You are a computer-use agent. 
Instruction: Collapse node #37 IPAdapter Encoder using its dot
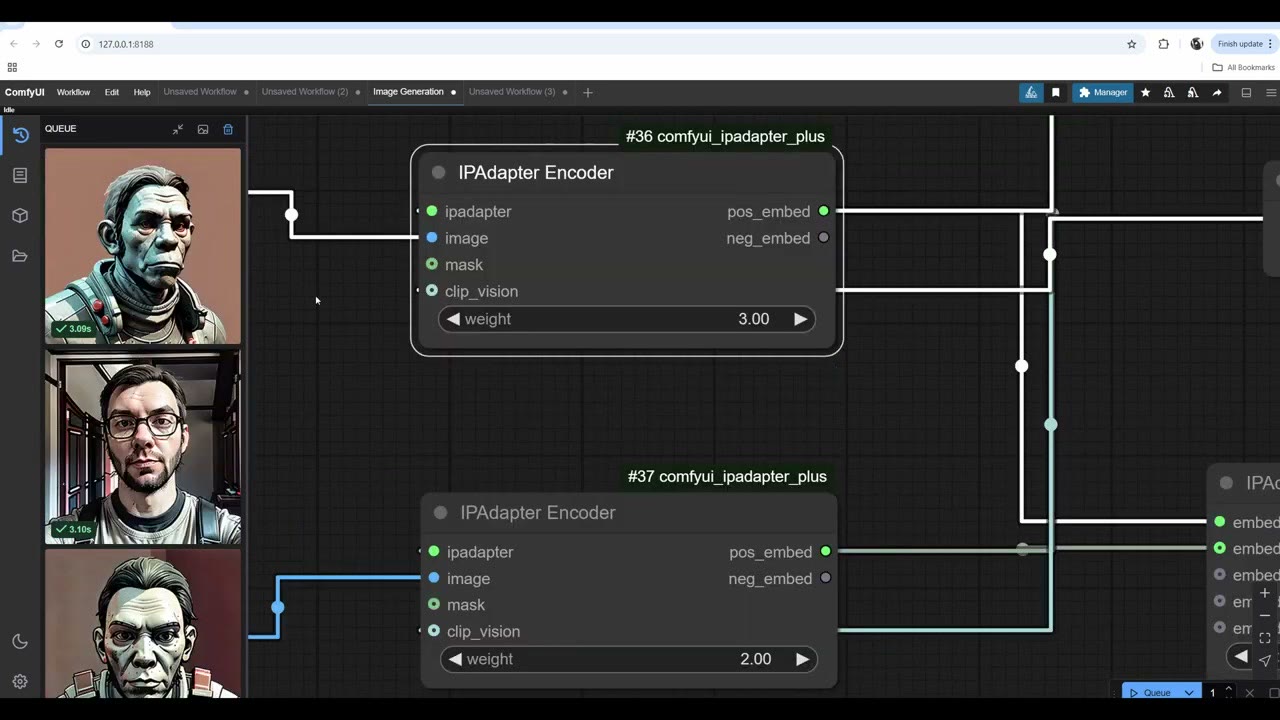[440, 513]
